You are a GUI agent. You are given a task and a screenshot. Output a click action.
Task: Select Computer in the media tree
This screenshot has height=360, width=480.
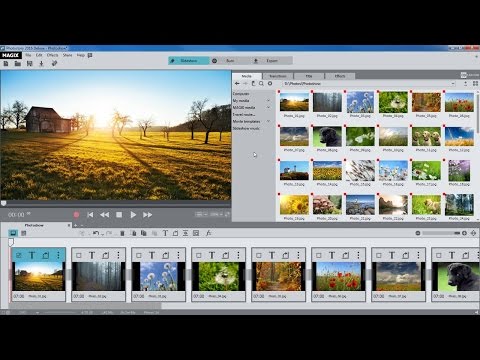click(241, 94)
